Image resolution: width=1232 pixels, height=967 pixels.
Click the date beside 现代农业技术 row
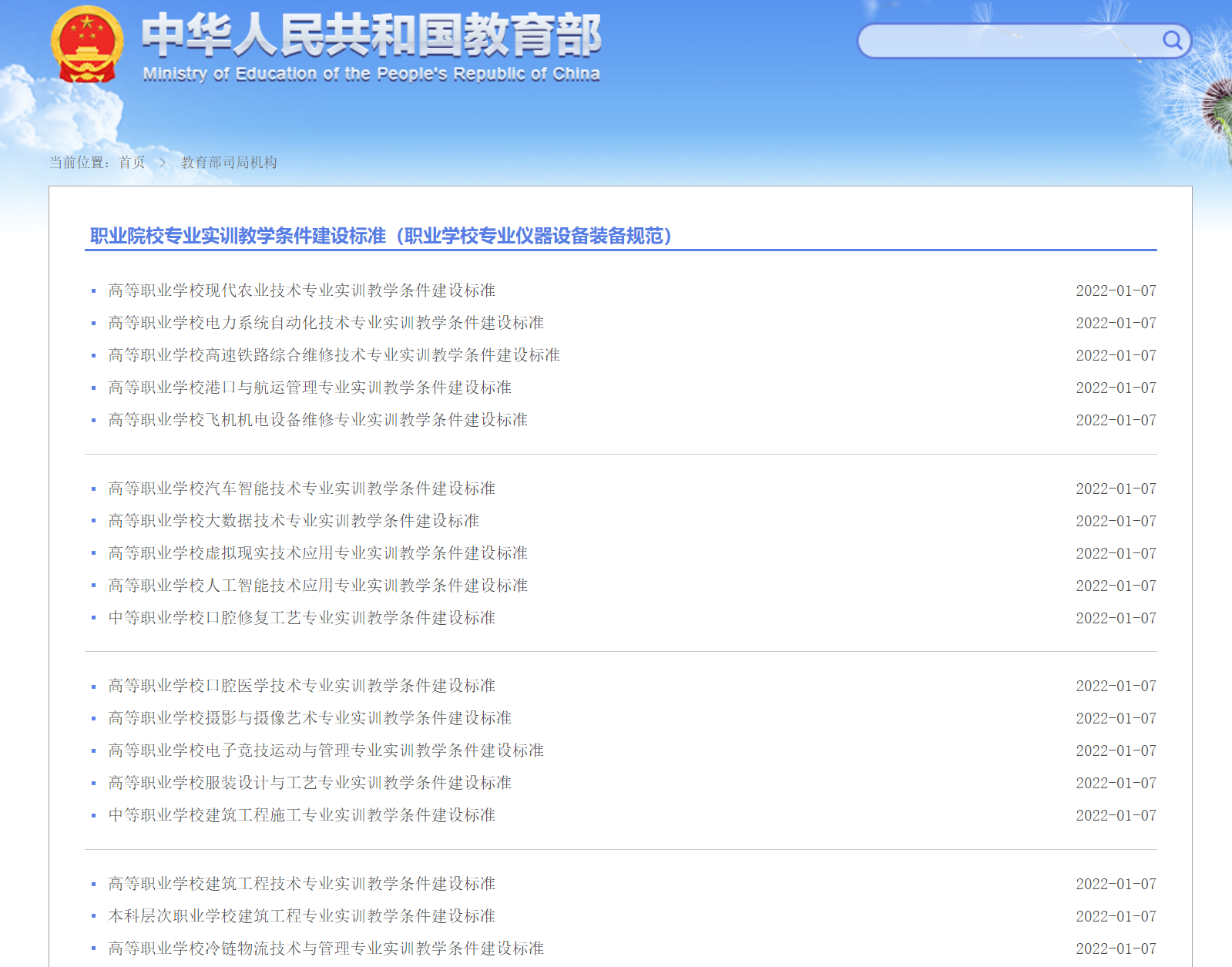coord(1116,290)
